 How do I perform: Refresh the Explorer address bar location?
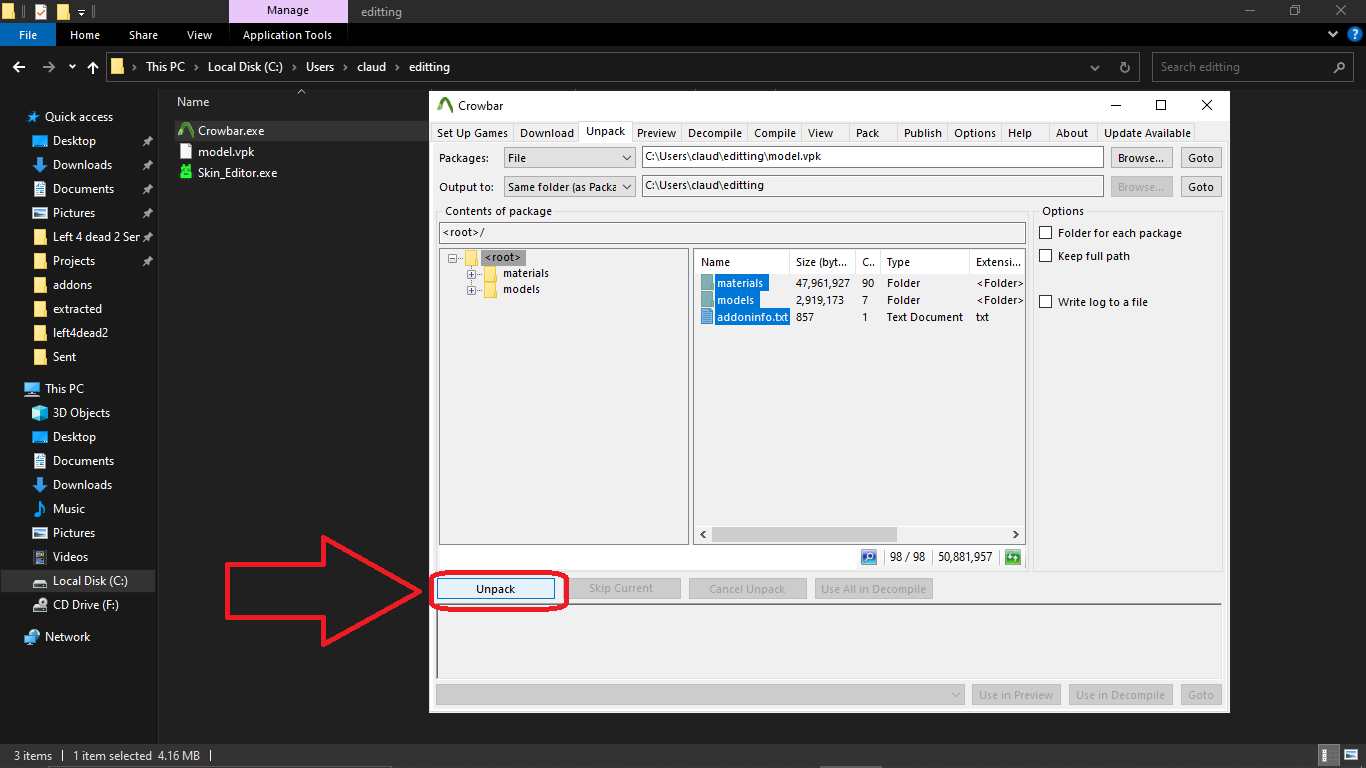pos(1125,67)
